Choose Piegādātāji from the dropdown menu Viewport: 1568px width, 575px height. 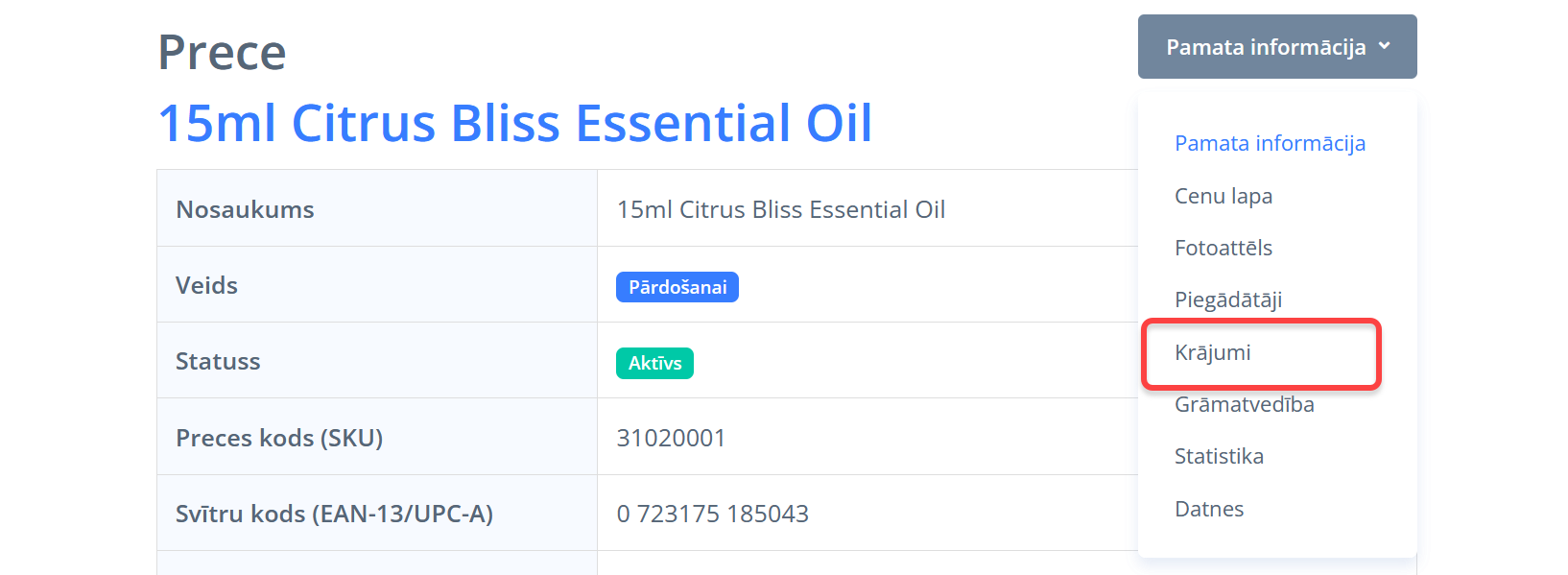tap(1228, 299)
